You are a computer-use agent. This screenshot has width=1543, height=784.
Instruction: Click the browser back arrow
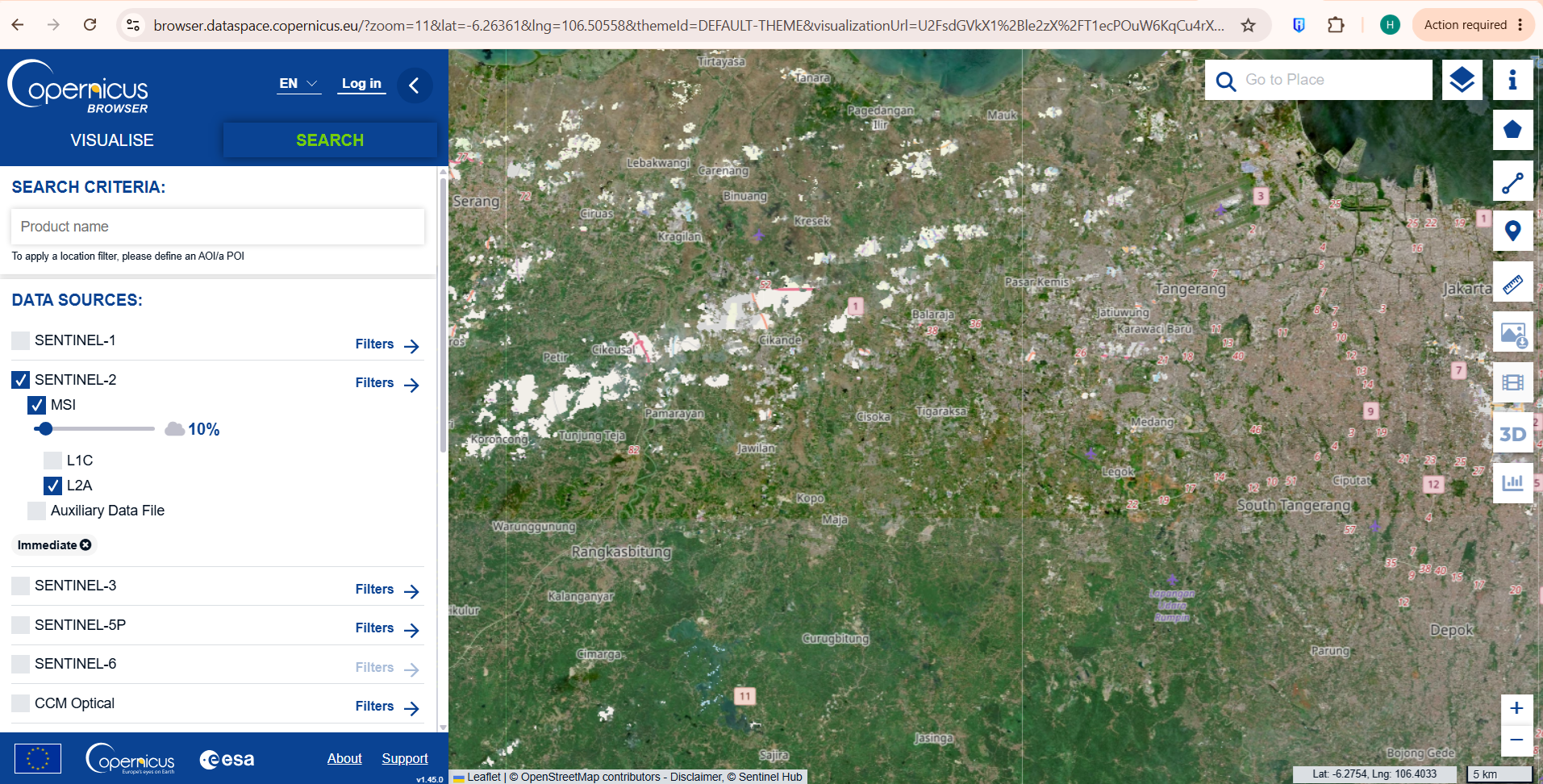(x=18, y=25)
